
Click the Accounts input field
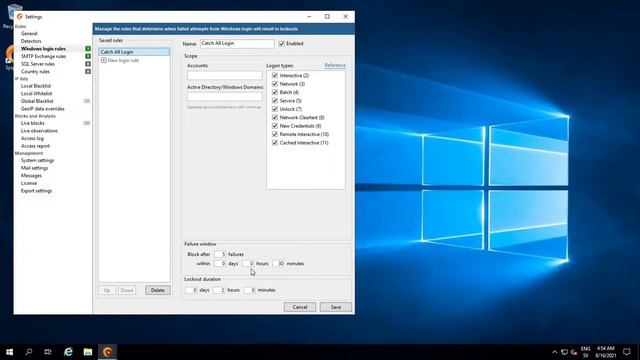[224, 75]
